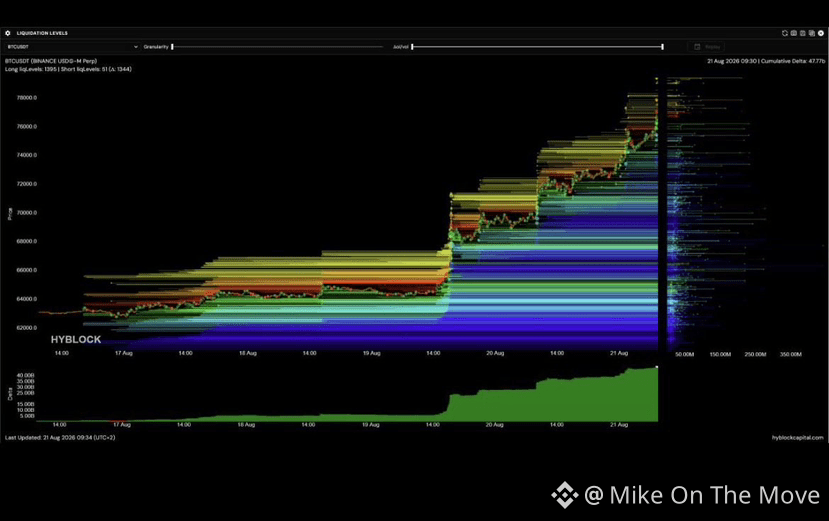Click the 68000.0 price axis label
829x521 pixels.
pos(27,241)
